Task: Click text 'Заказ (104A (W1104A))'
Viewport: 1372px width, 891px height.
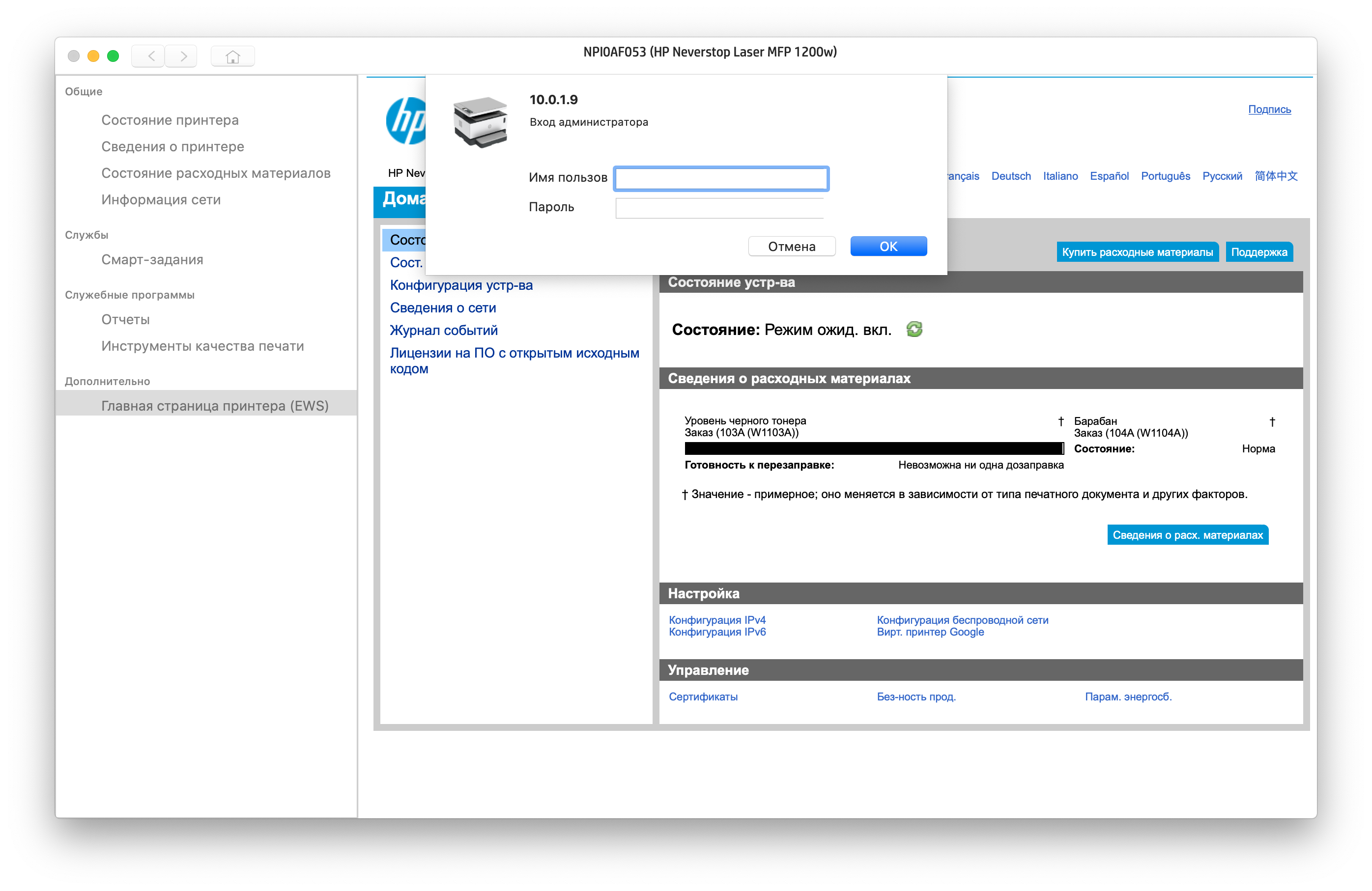Action: pyautogui.click(x=1130, y=433)
